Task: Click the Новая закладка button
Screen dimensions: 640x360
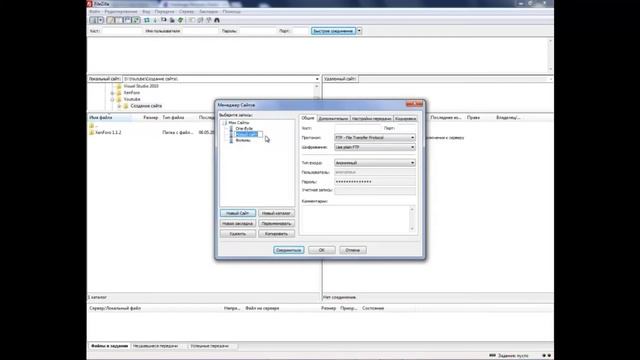Action: click(238, 223)
